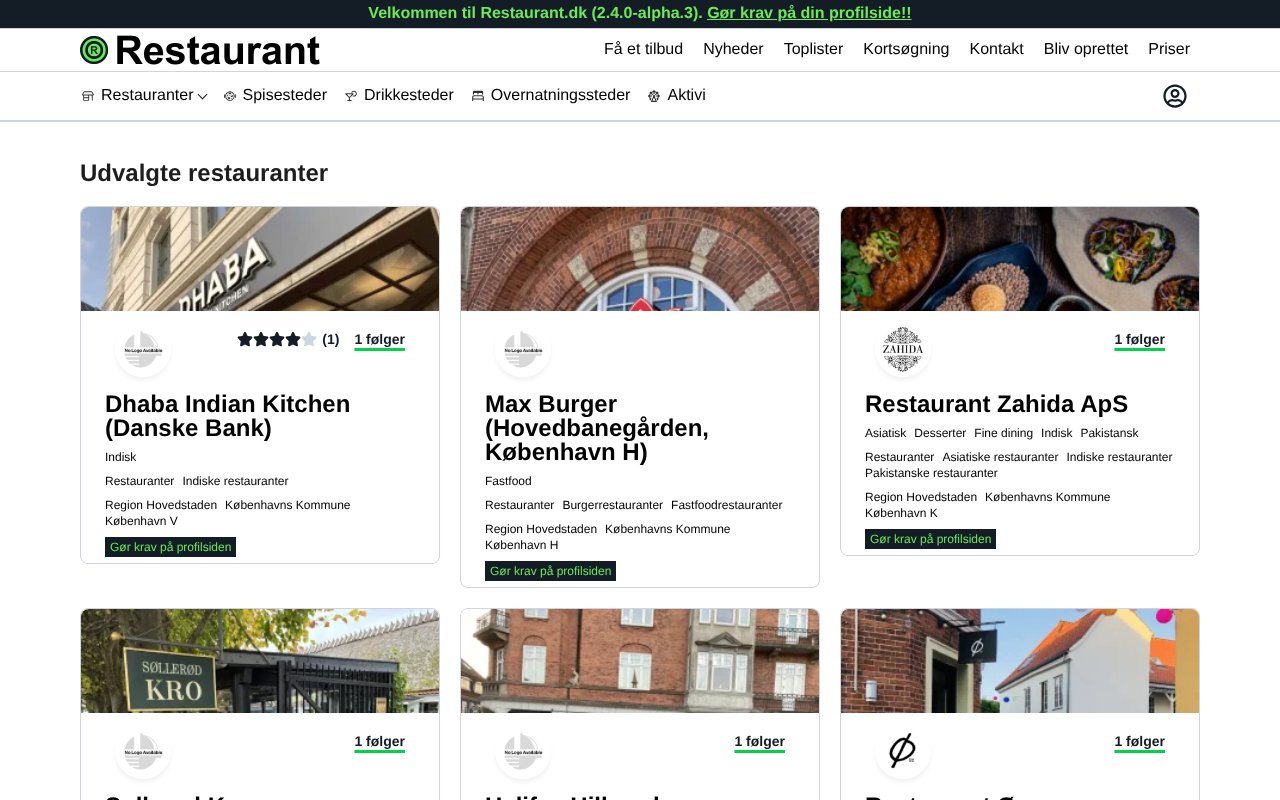Click 'København K' location tag

pos(901,513)
